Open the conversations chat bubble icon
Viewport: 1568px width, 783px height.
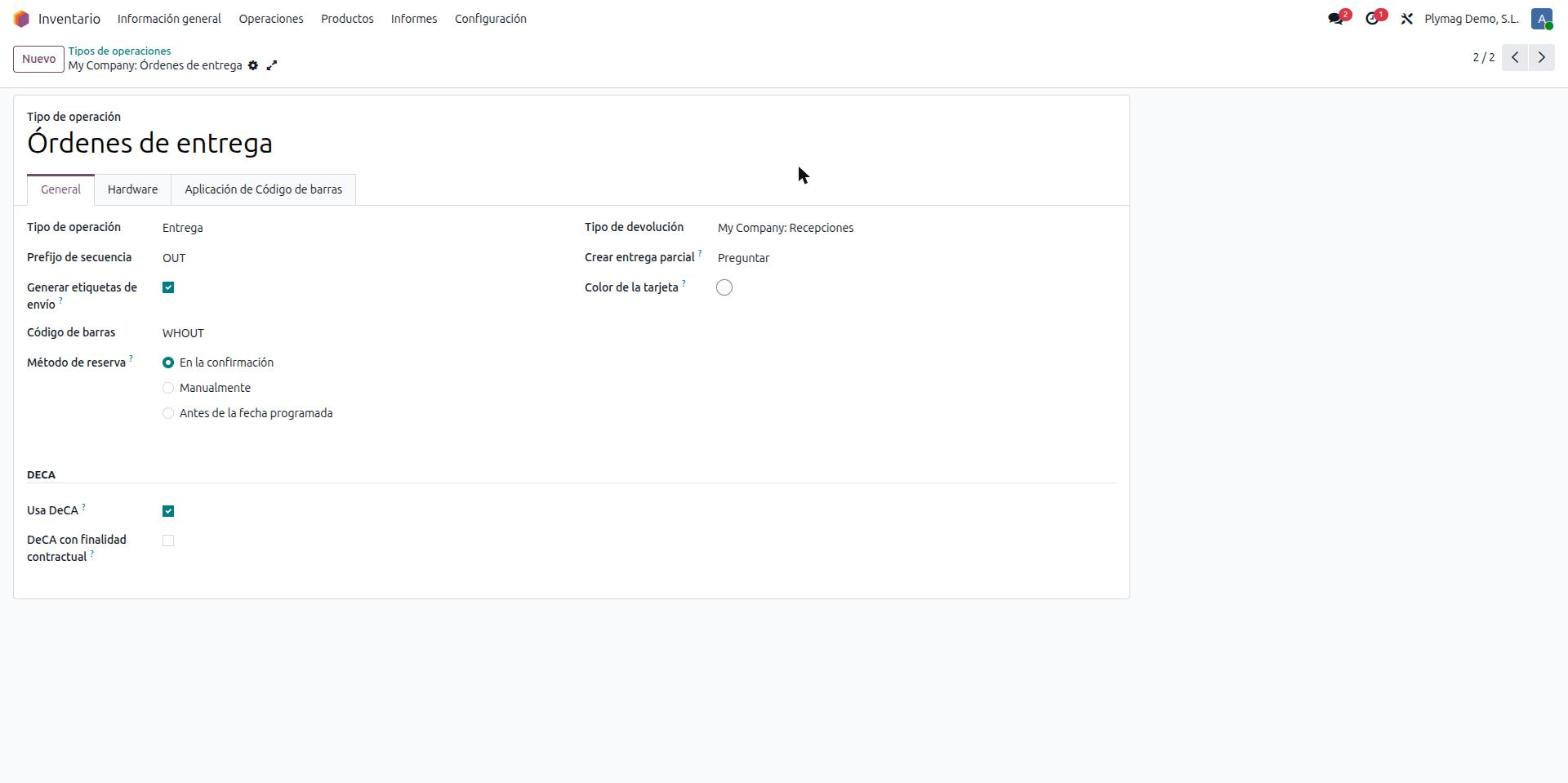pos(1336,19)
